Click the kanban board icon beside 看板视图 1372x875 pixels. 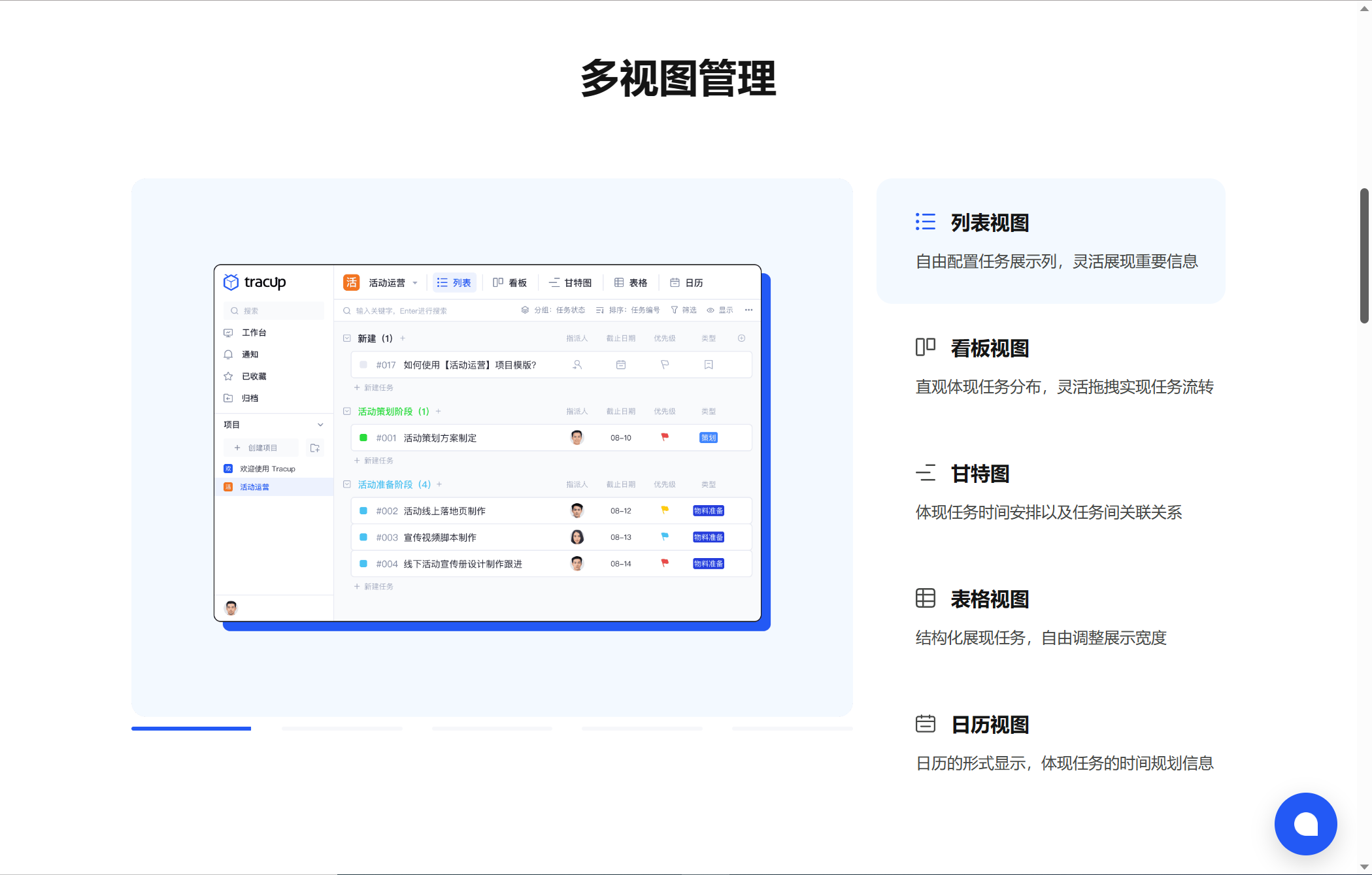click(x=925, y=347)
